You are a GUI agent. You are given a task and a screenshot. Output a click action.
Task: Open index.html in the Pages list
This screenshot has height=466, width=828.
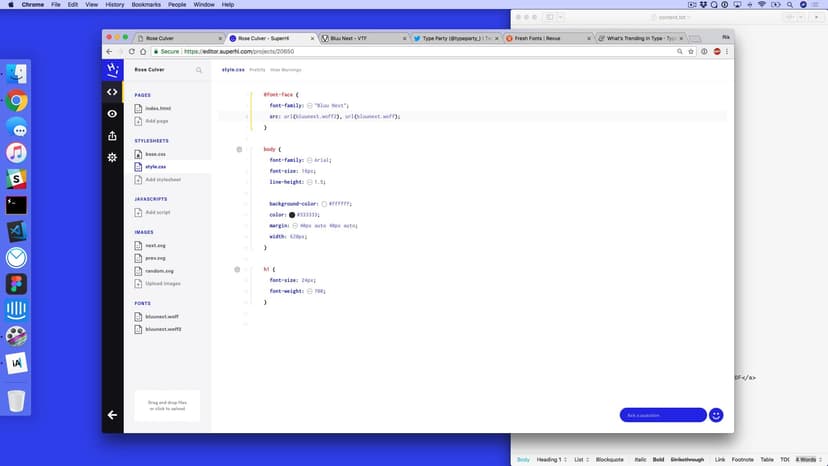[x=156, y=108]
